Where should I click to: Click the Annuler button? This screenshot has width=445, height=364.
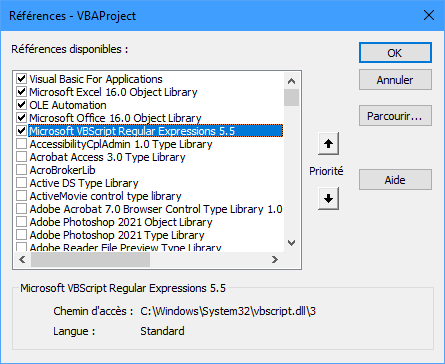pos(395,80)
